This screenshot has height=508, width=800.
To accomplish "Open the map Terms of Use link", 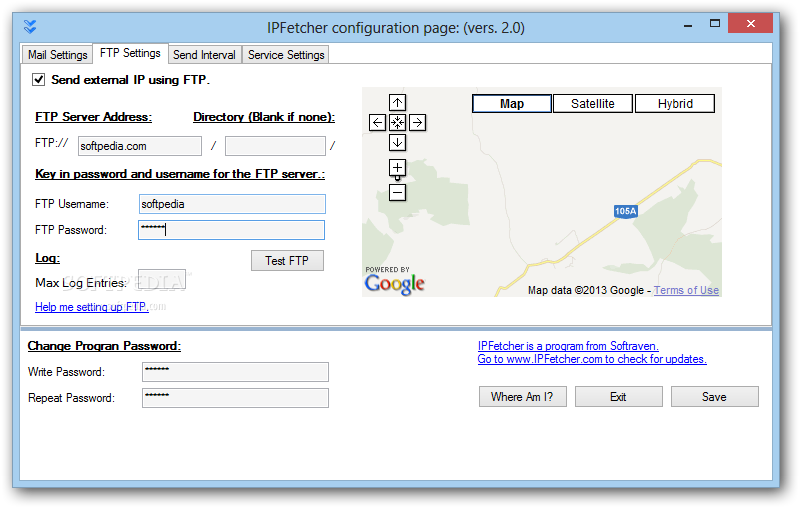I will pyautogui.click(x=686, y=290).
